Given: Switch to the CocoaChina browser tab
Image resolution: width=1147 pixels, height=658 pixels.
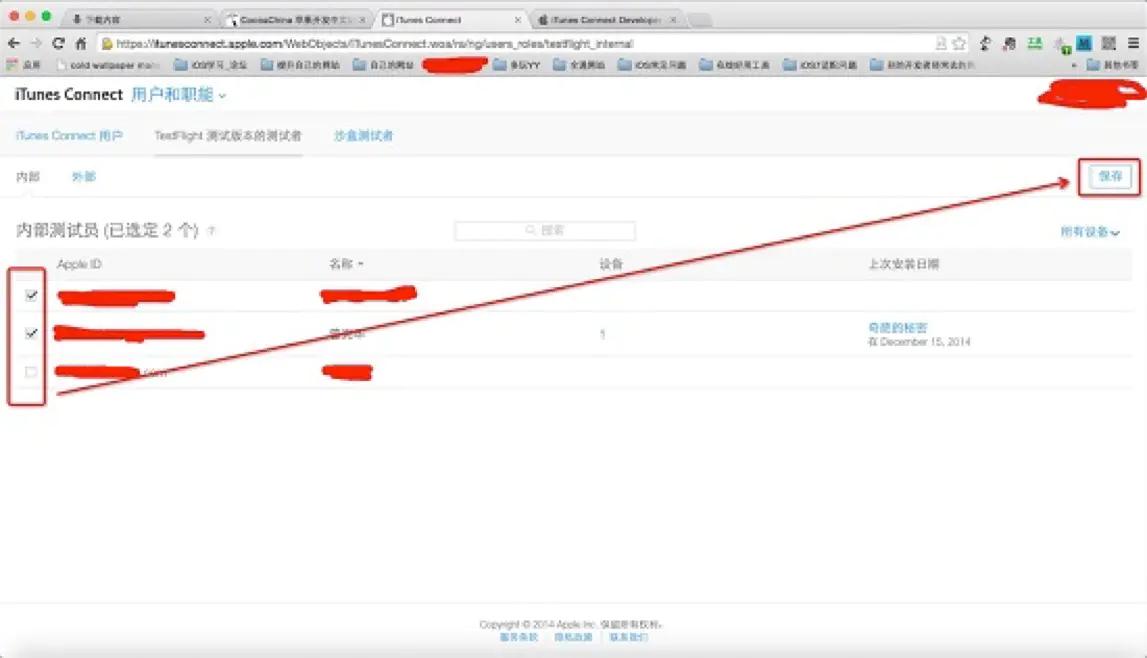Looking at the screenshot, I should (296, 20).
